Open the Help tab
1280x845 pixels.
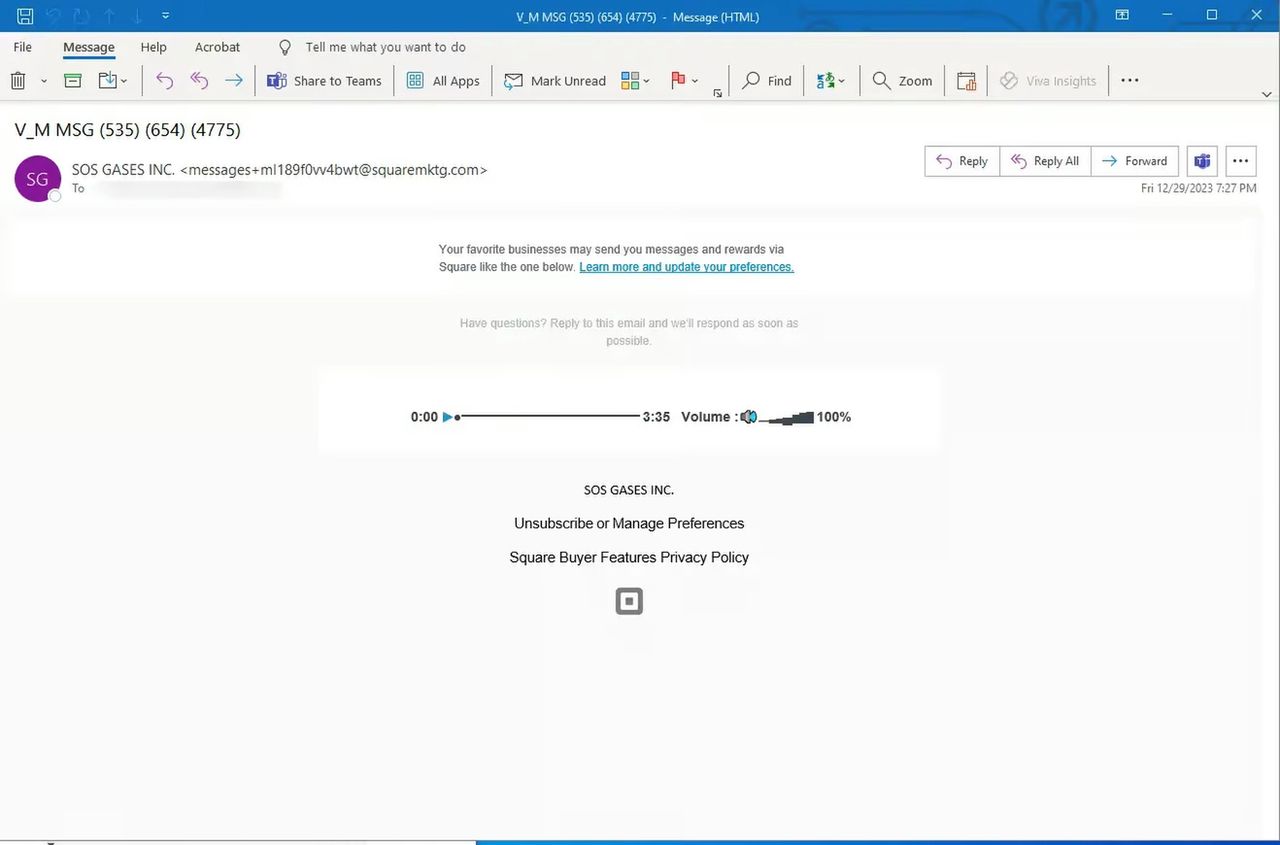pos(153,47)
